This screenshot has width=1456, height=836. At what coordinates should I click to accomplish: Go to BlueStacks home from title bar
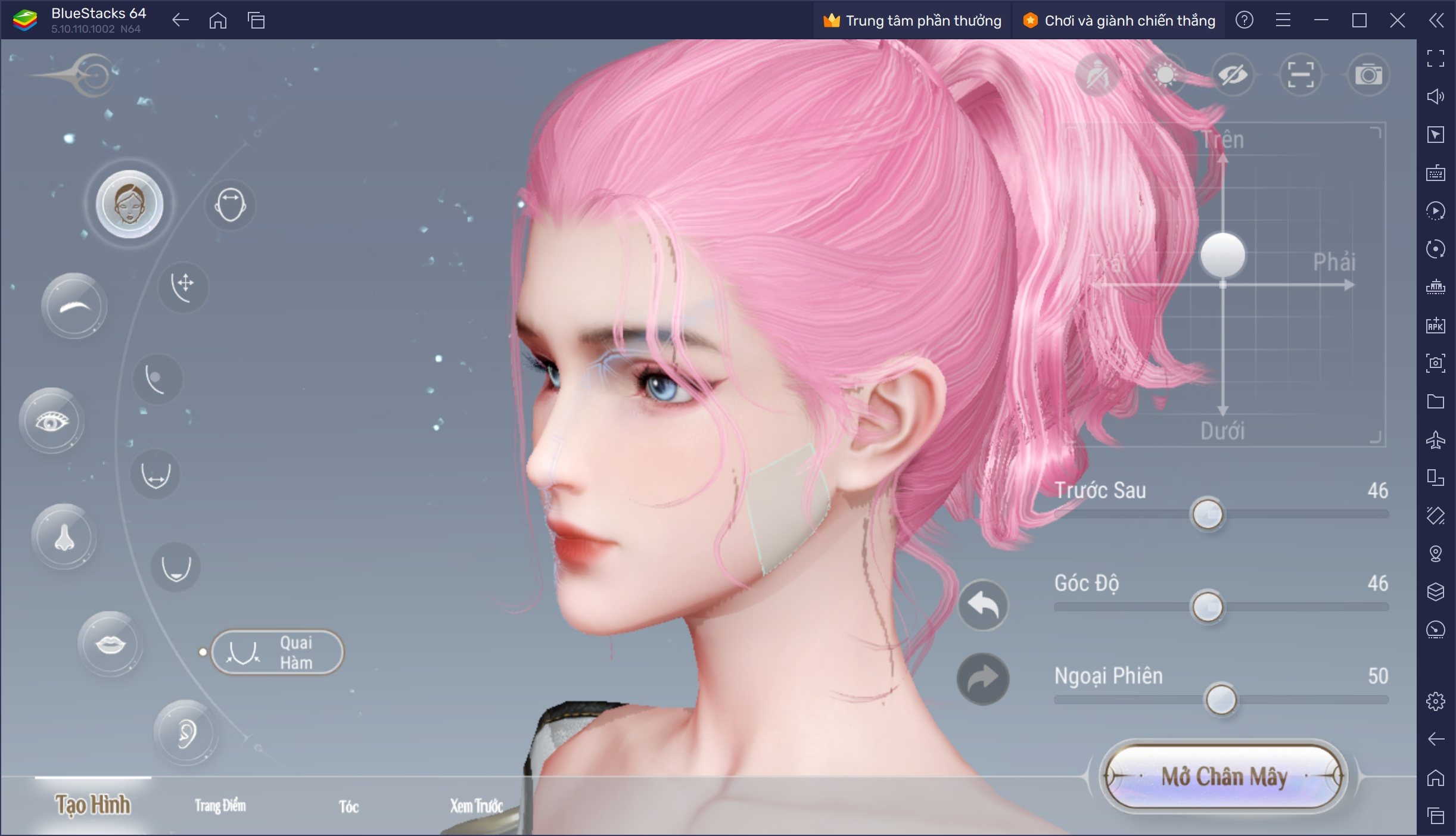pos(218,20)
